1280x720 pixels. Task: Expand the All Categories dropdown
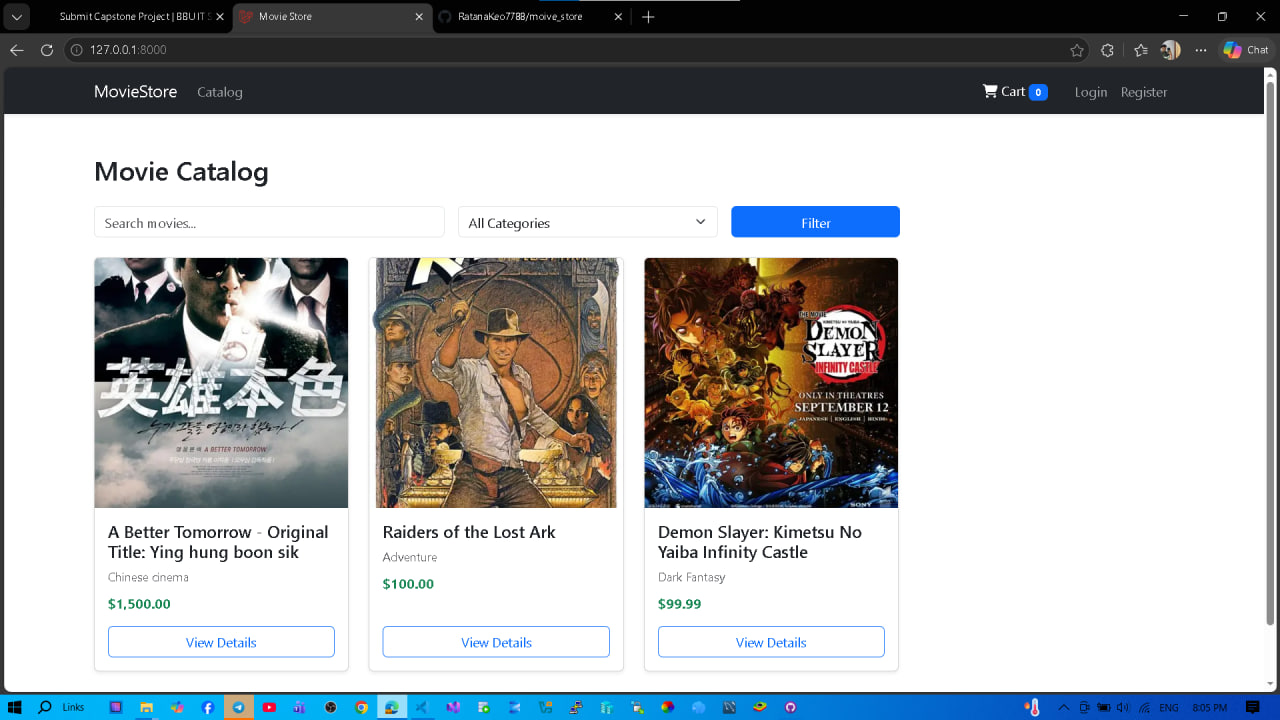(588, 222)
